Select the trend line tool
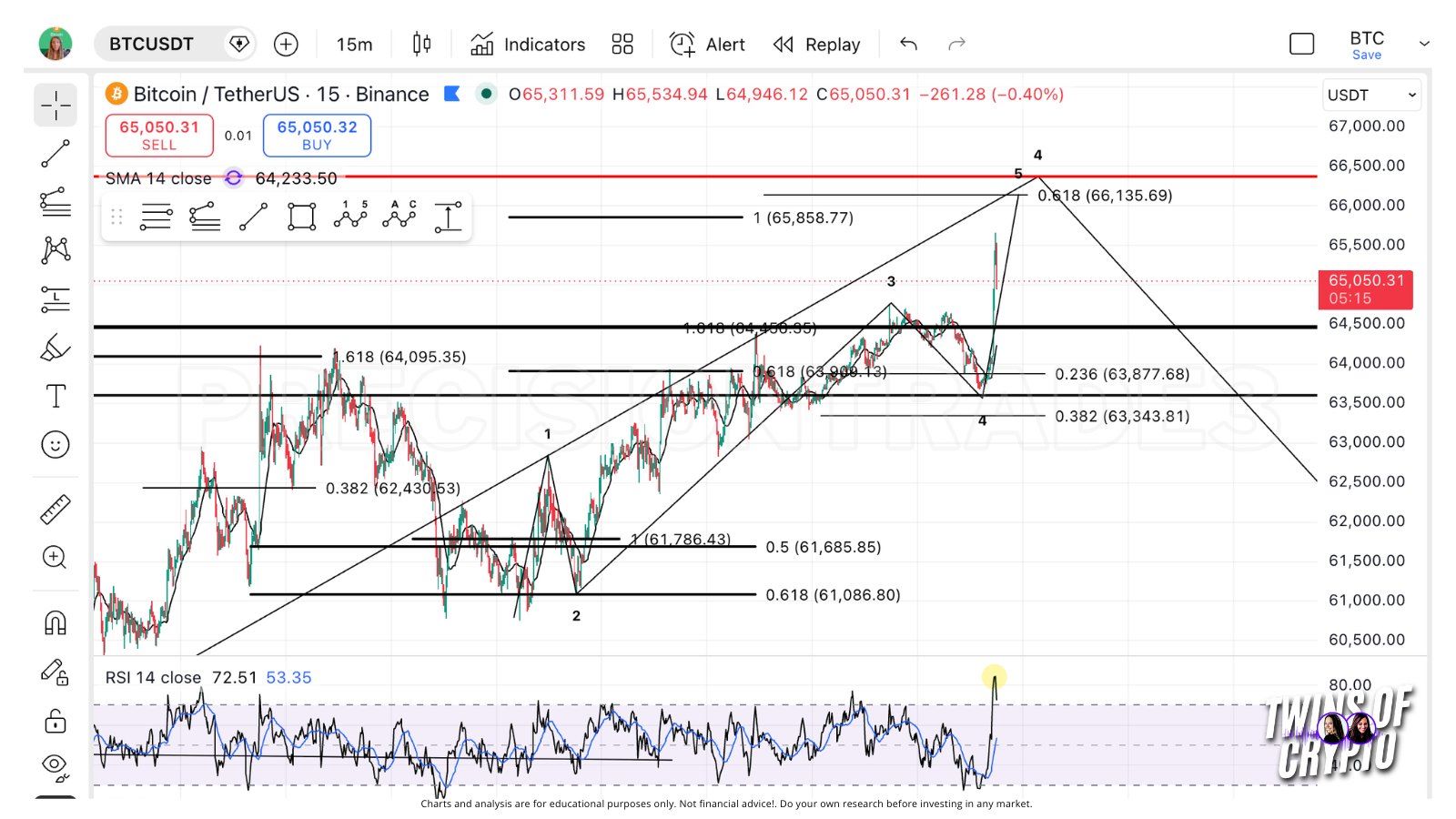The width and height of the screenshot is (1456, 819). (x=56, y=154)
